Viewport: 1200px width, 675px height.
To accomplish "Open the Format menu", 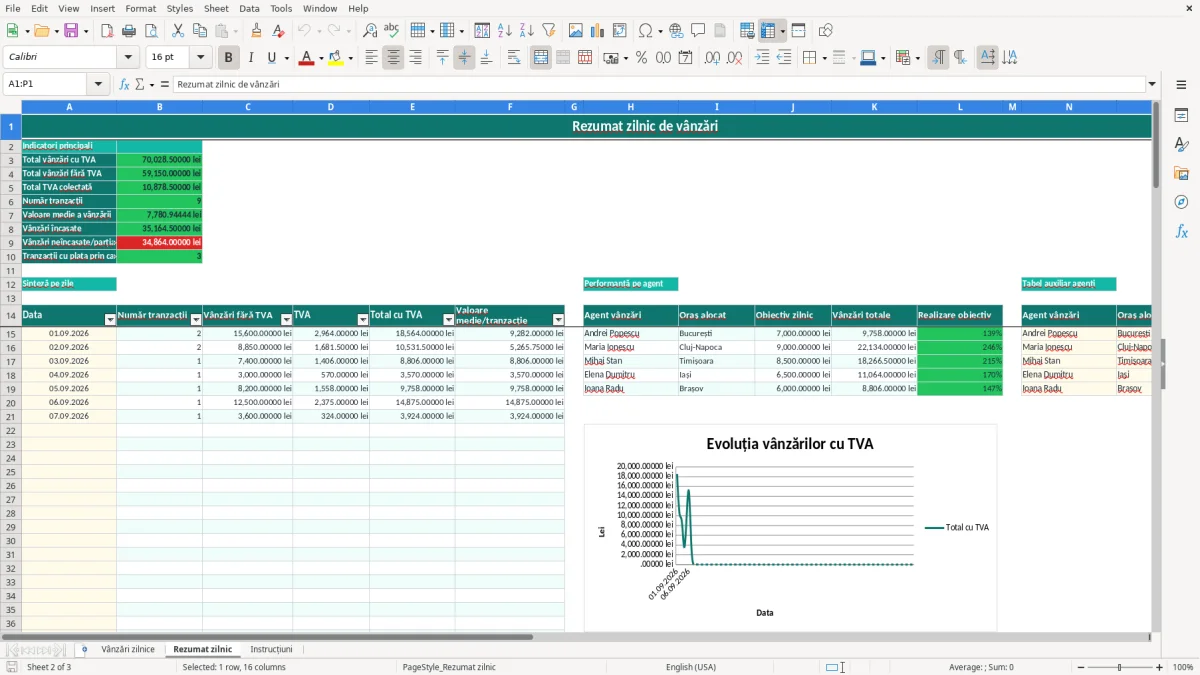I will (x=140, y=8).
